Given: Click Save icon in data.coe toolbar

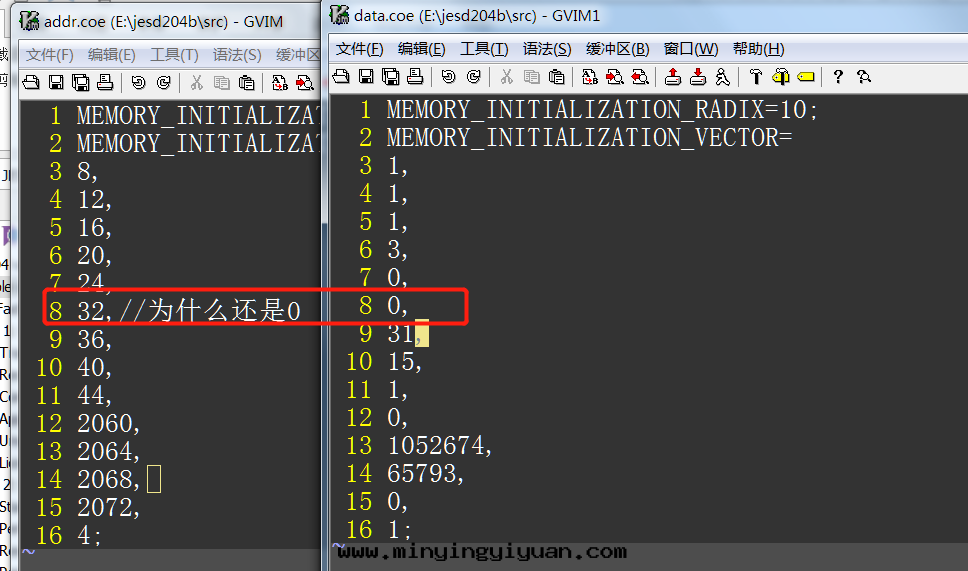Looking at the screenshot, I should point(365,77).
